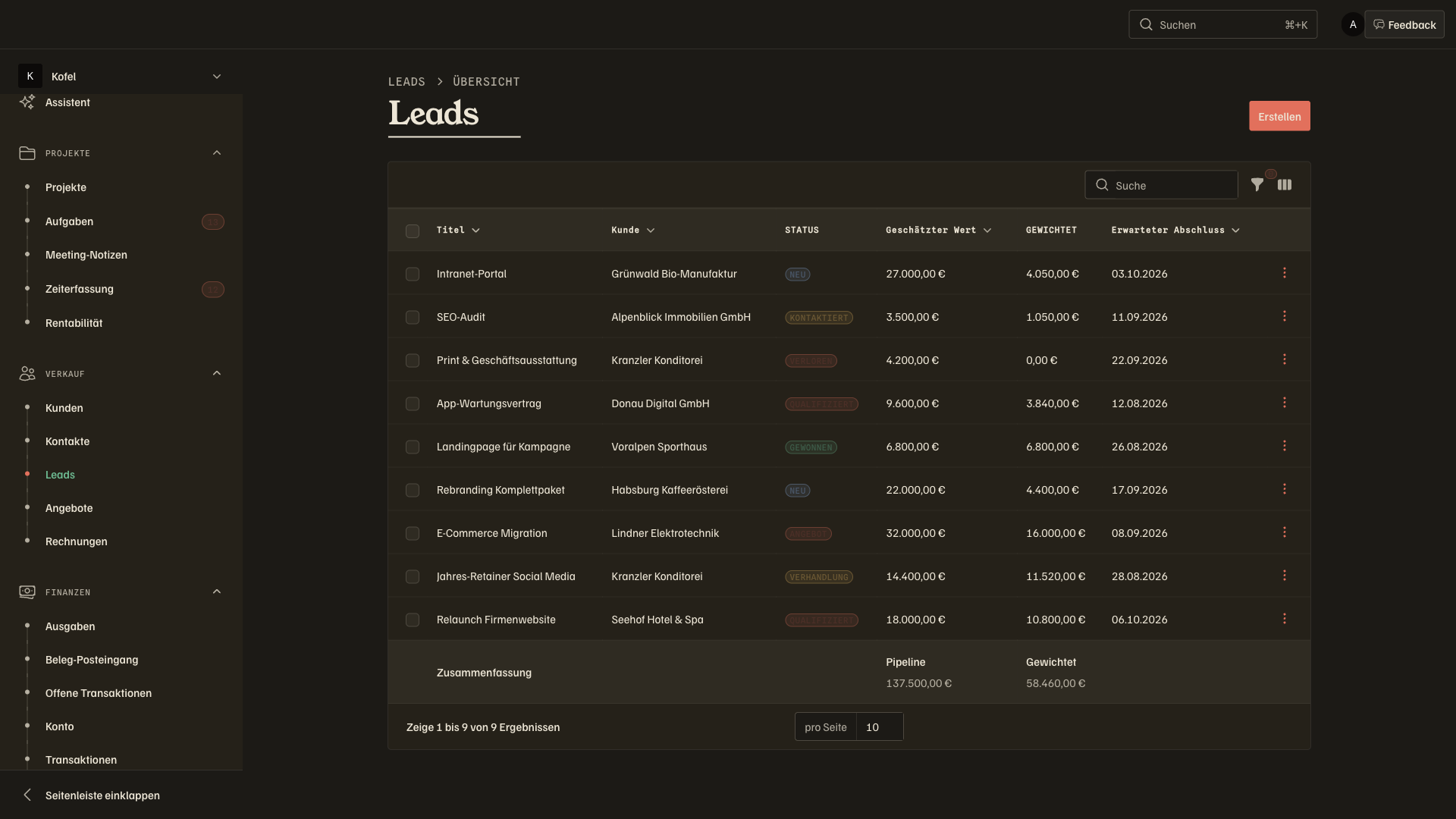1456x819 pixels.
Task: Open row actions for Jahres-Retainer Social Media
Action: (x=1285, y=576)
